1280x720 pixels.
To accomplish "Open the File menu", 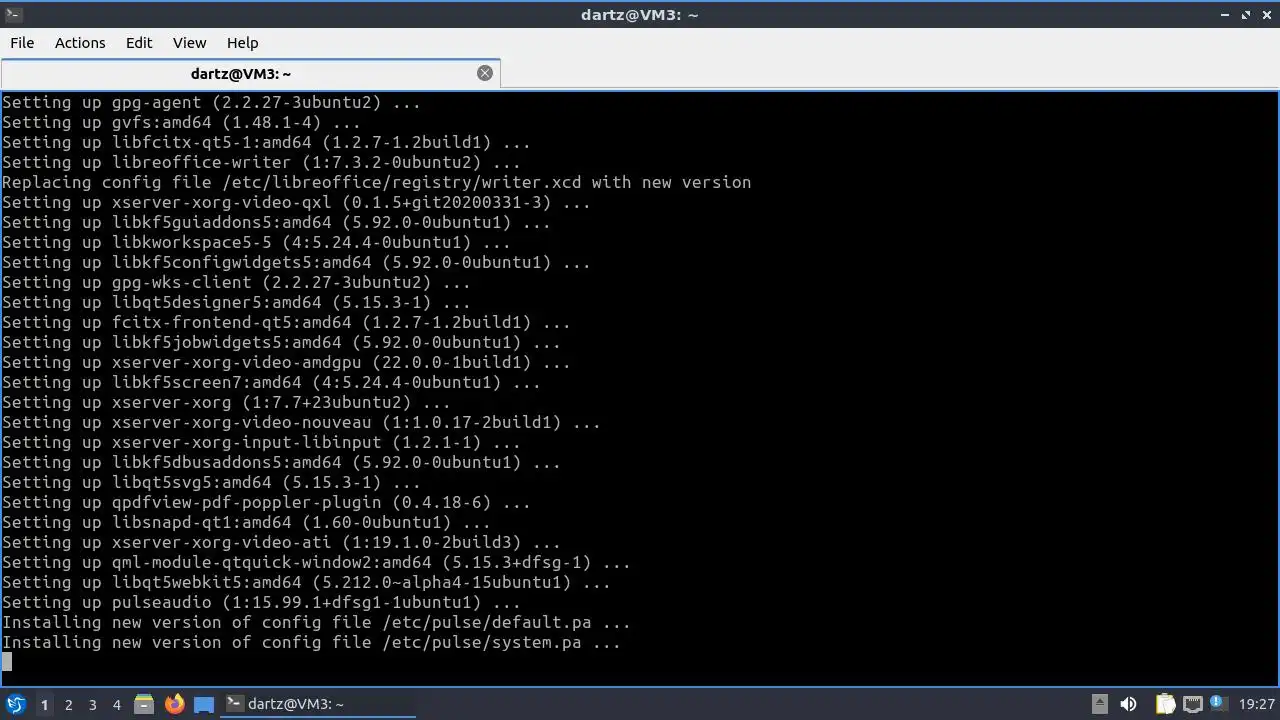I will [x=22, y=42].
